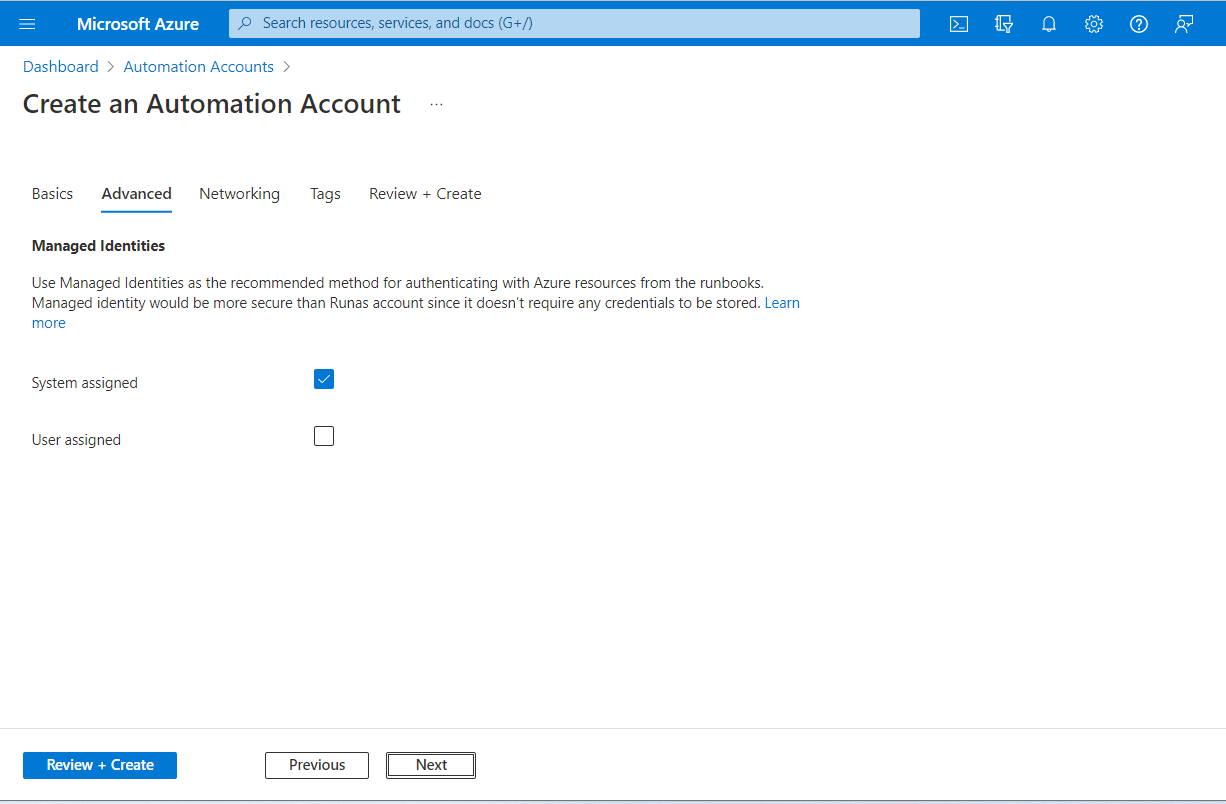The height and width of the screenshot is (804, 1226).
Task: Open the ellipsis menu beside the page title
Action: pyautogui.click(x=436, y=103)
